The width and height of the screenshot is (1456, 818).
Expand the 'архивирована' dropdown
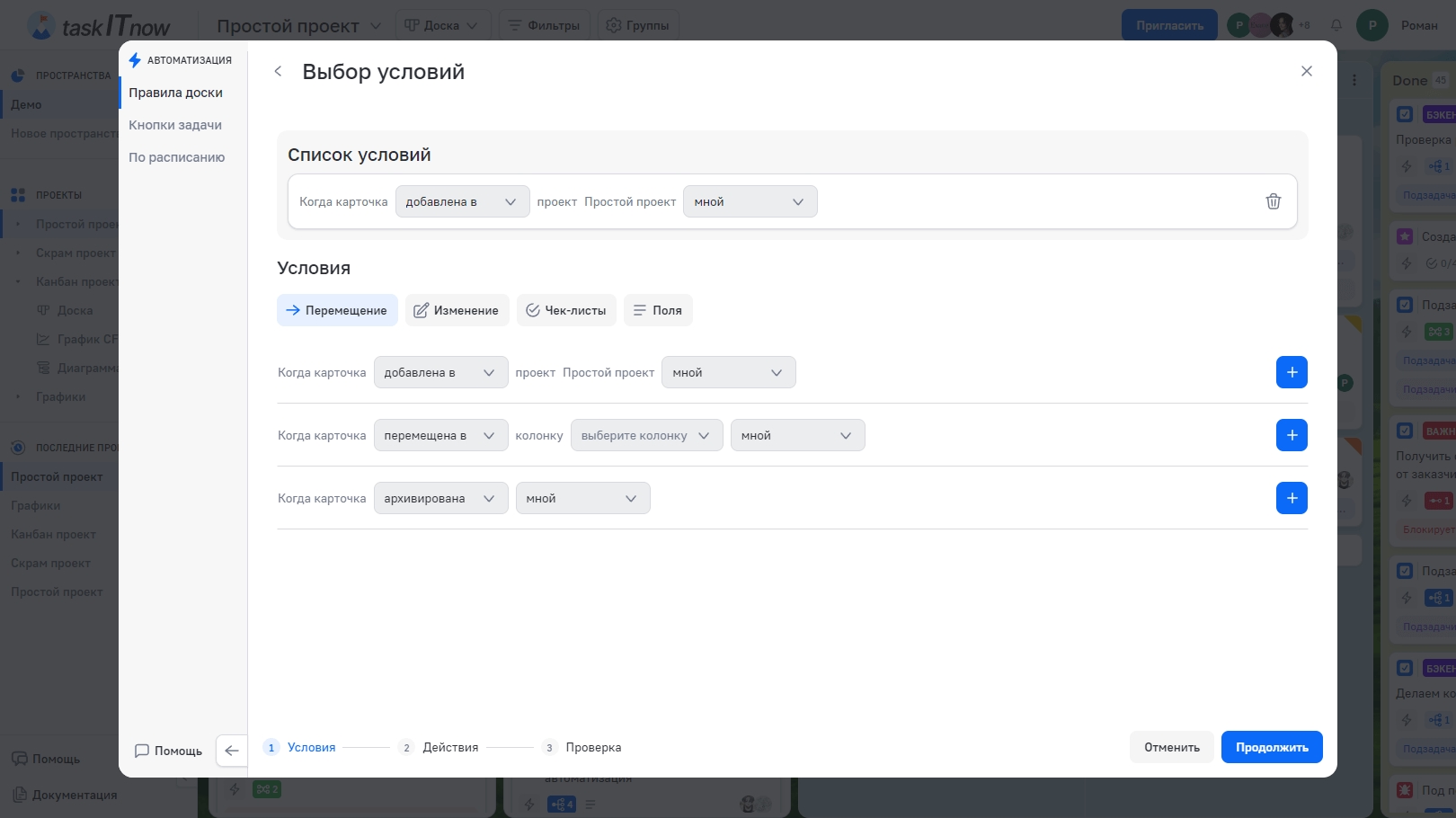tap(439, 498)
